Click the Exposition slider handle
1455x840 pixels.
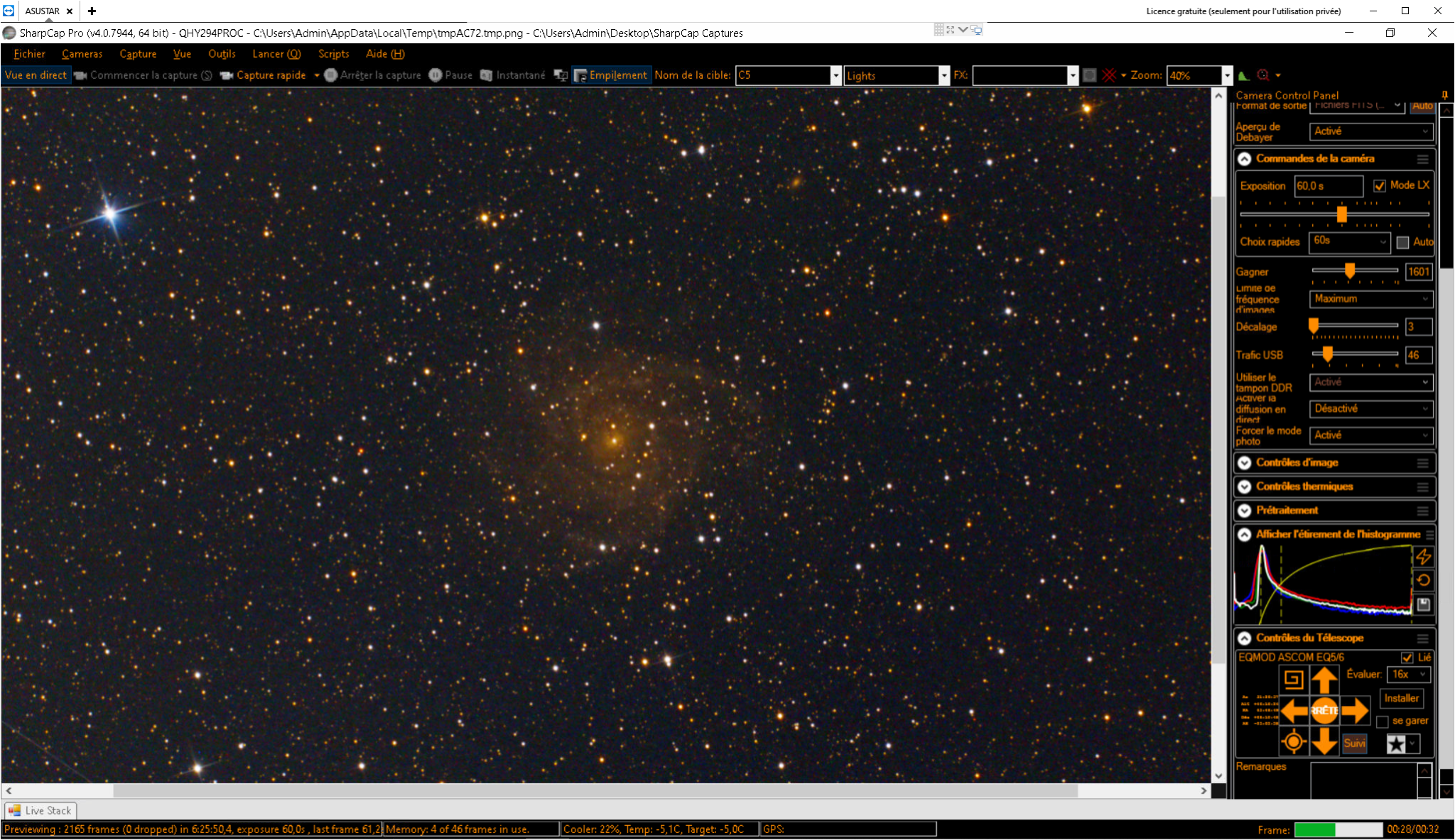point(1341,214)
